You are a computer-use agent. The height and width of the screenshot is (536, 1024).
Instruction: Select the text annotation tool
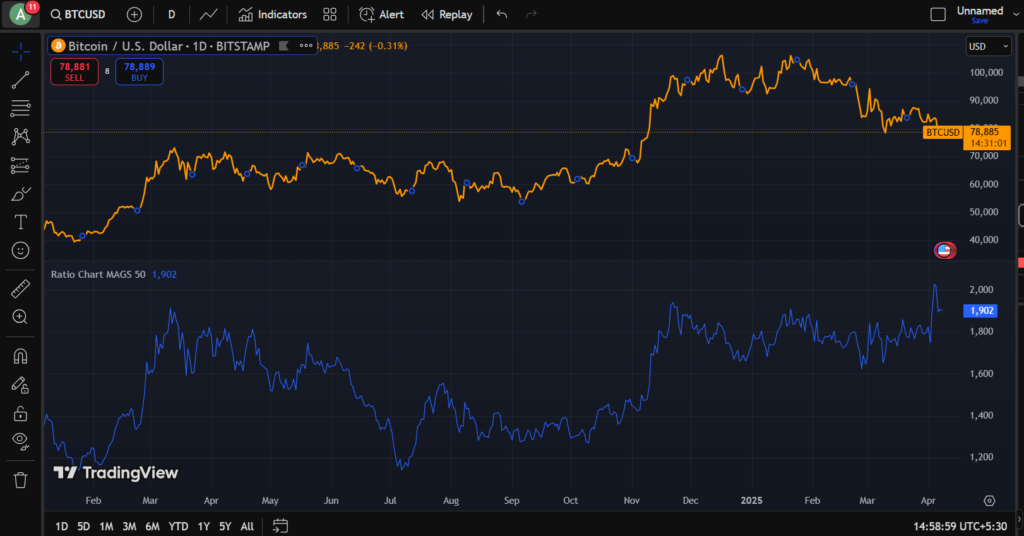pyautogui.click(x=20, y=222)
